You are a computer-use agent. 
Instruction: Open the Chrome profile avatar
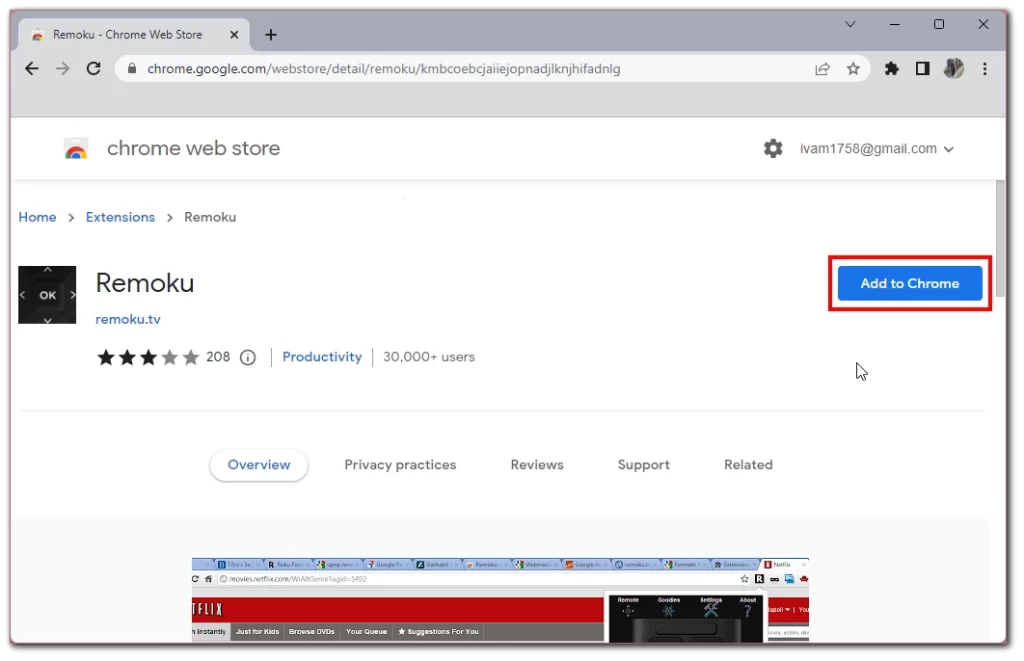click(953, 69)
